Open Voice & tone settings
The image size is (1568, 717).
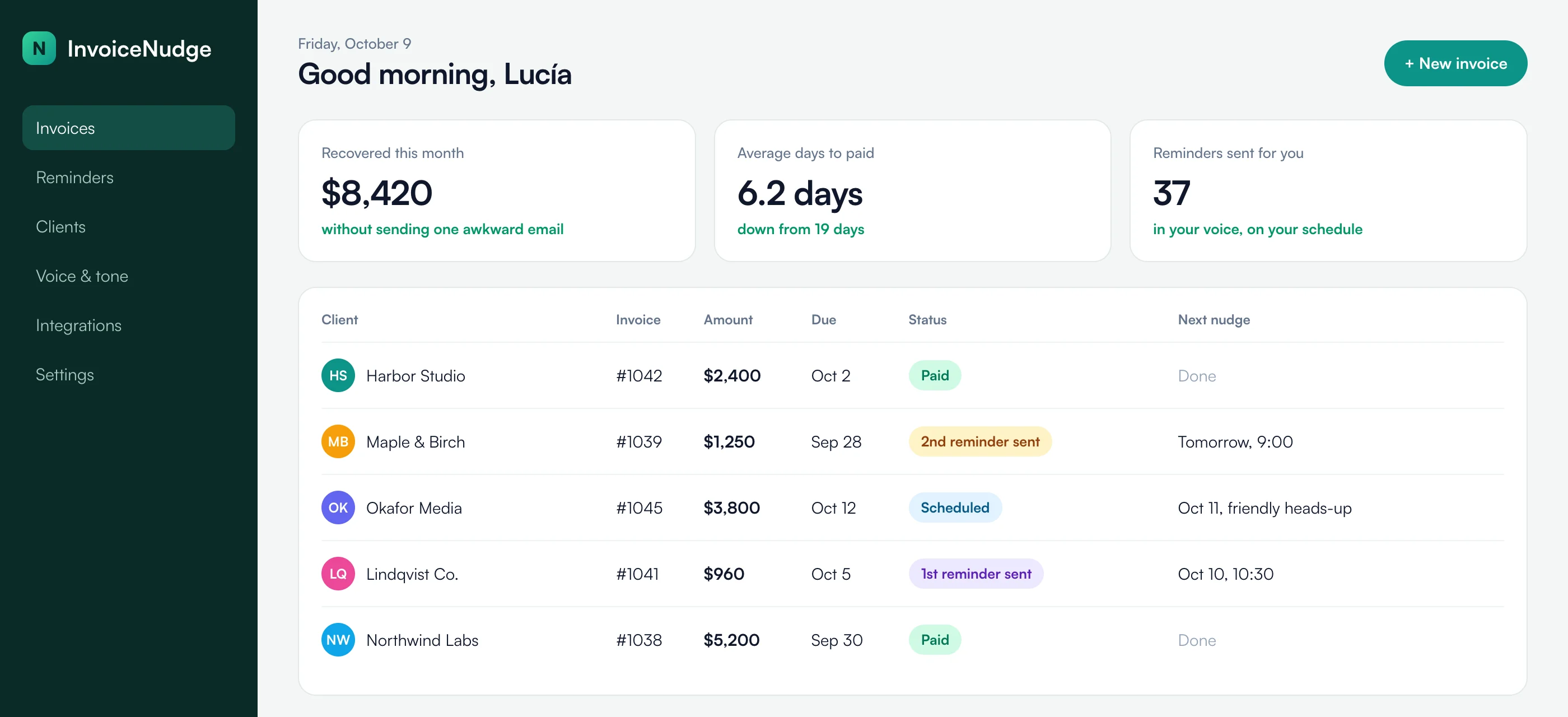128,276
